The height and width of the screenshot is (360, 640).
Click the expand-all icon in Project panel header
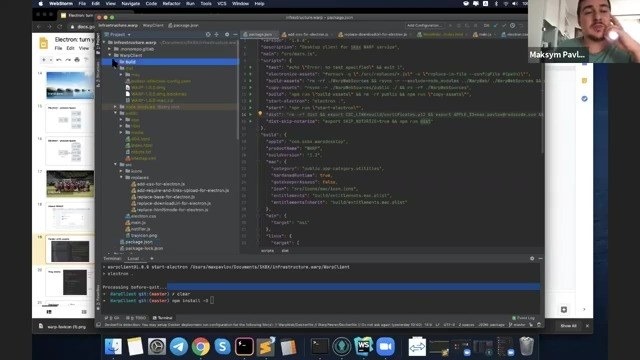(x=217, y=35)
